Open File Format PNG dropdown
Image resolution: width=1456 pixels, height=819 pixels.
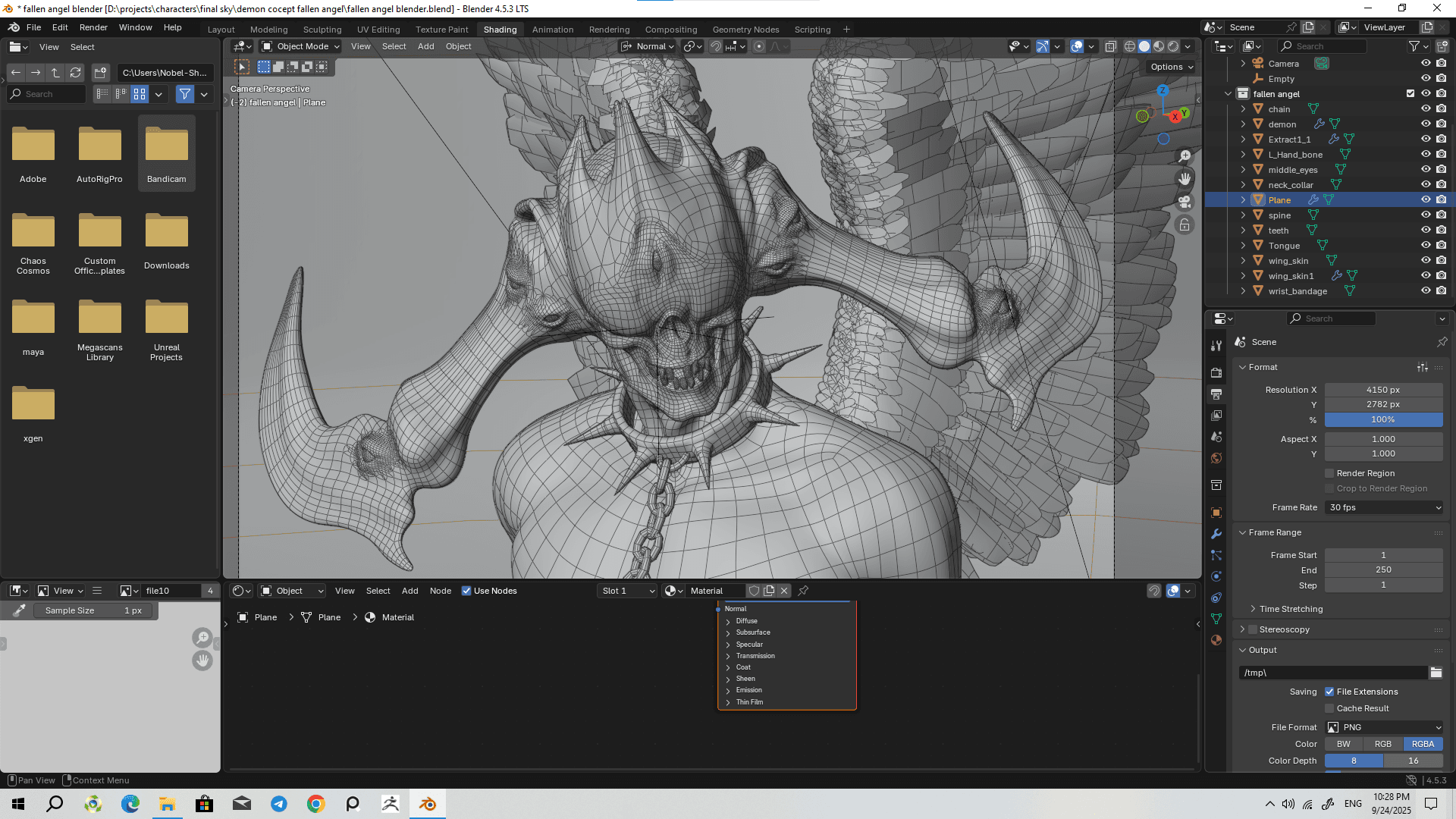(x=1384, y=727)
